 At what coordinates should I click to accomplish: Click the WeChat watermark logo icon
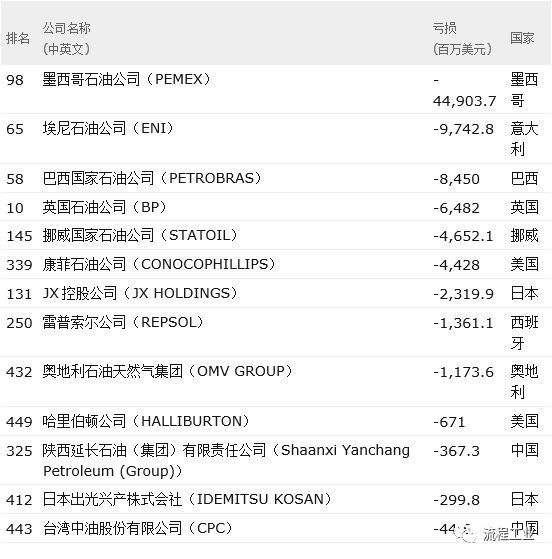pyautogui.click(x=469, y=534)
